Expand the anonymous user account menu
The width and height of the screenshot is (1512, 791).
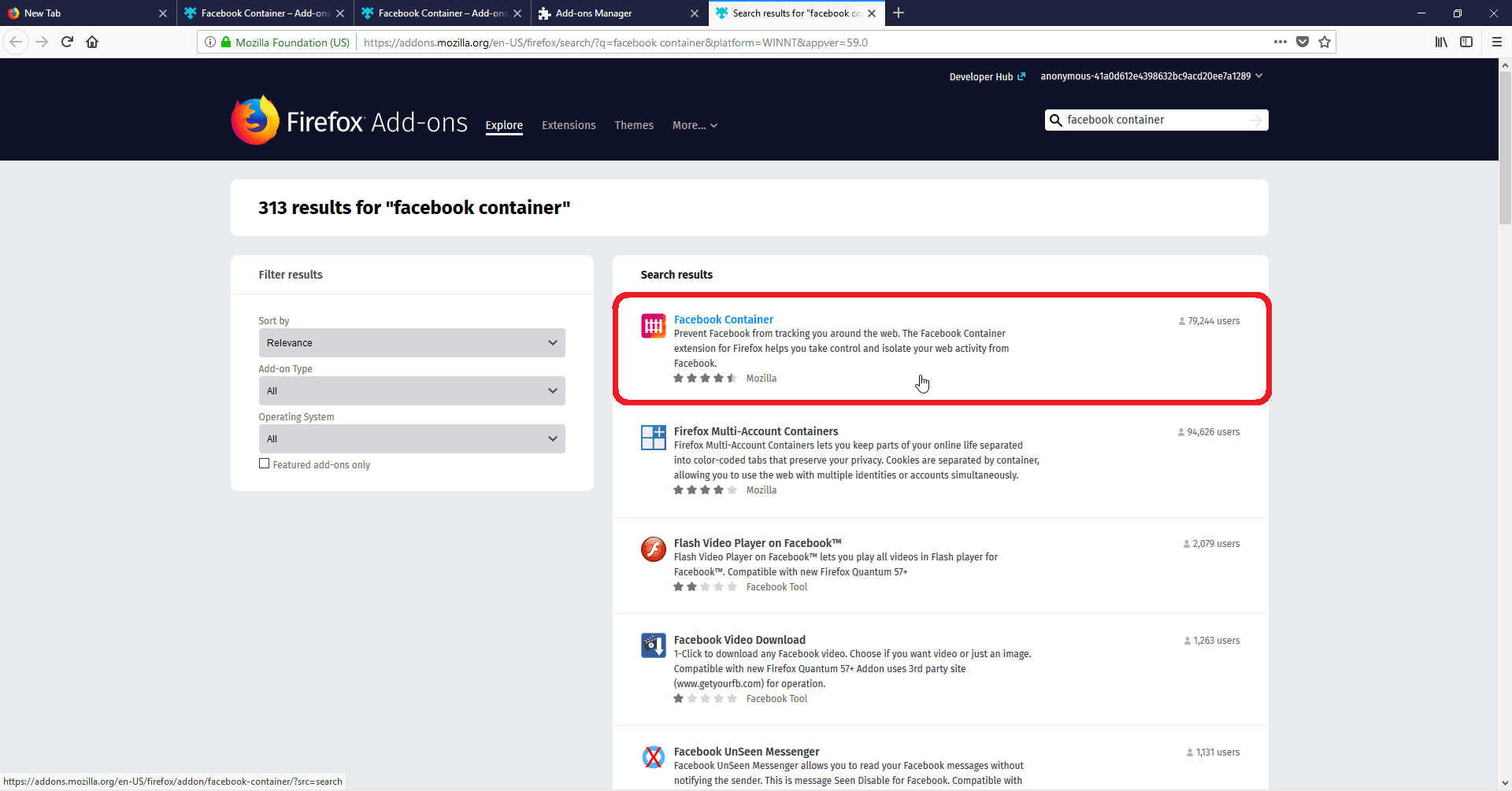[x=1151, y=76]
